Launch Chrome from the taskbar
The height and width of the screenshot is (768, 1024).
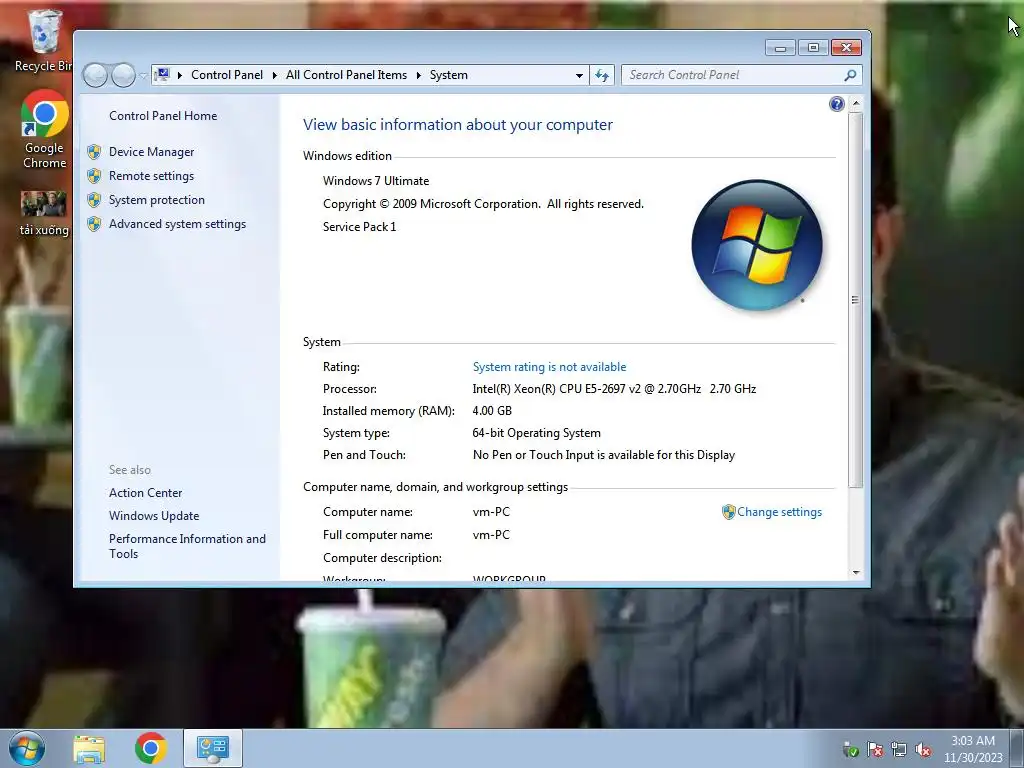click(151, 748)
